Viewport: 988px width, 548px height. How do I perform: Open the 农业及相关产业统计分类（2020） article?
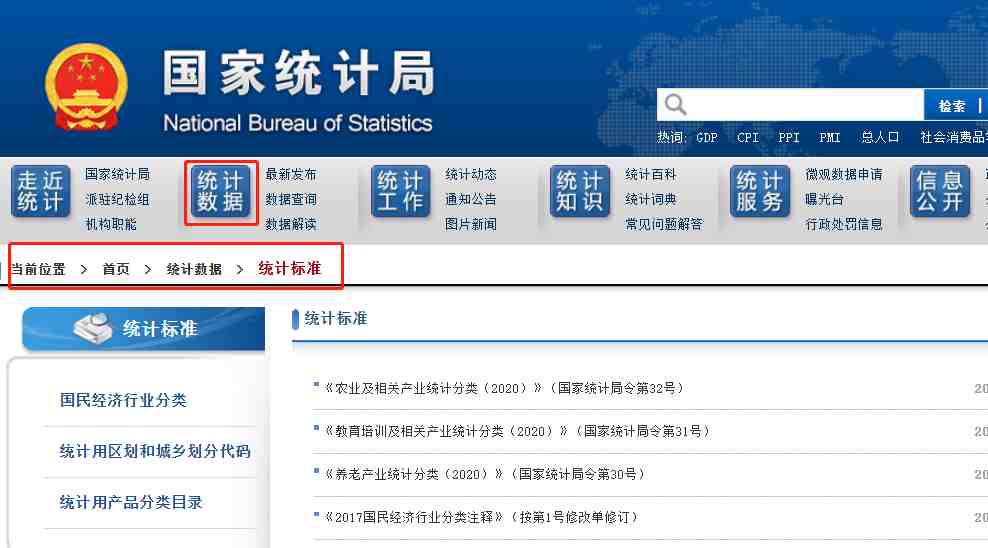[504, 388]
